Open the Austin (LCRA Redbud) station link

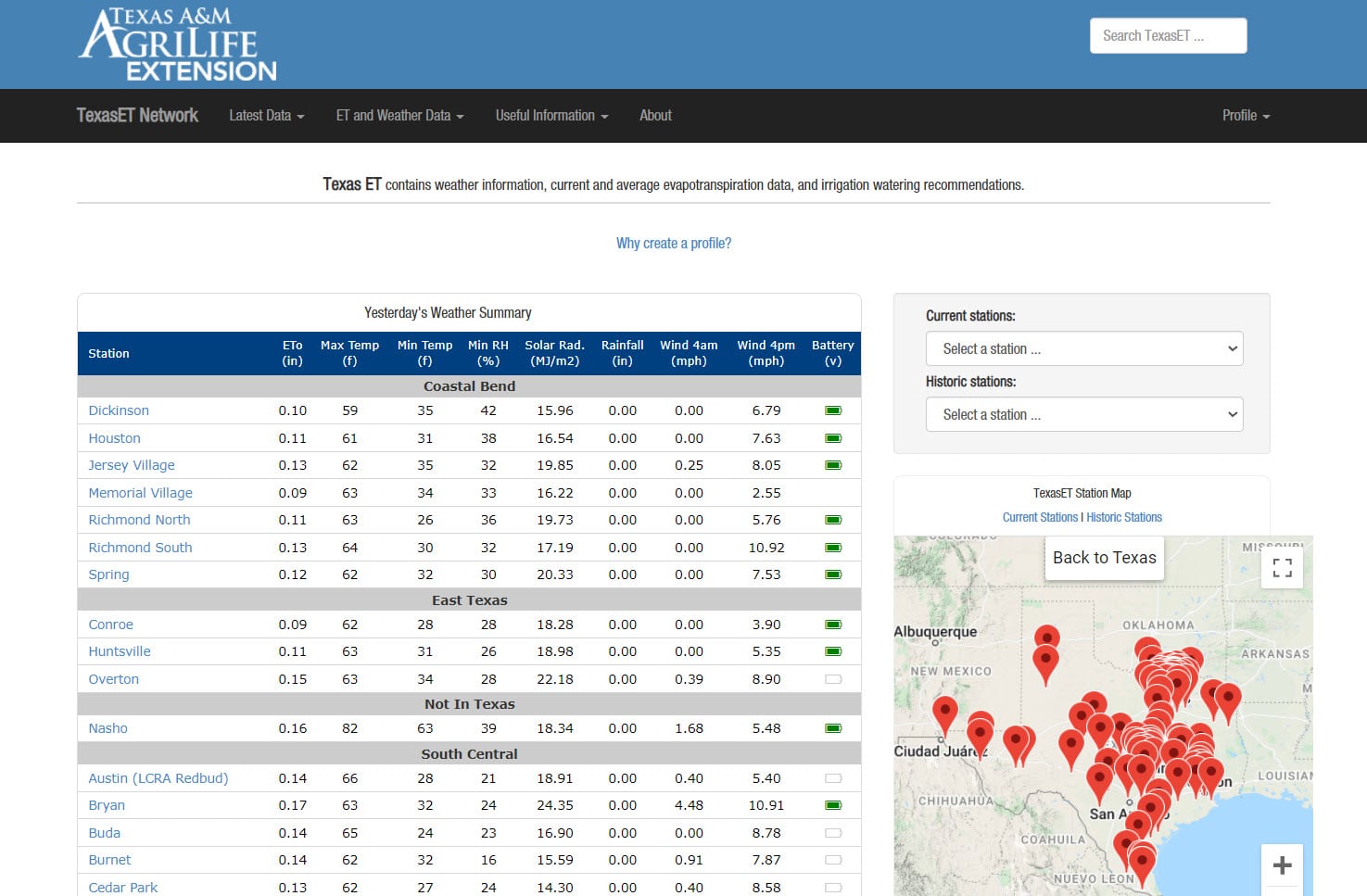(x=158, y=778)
